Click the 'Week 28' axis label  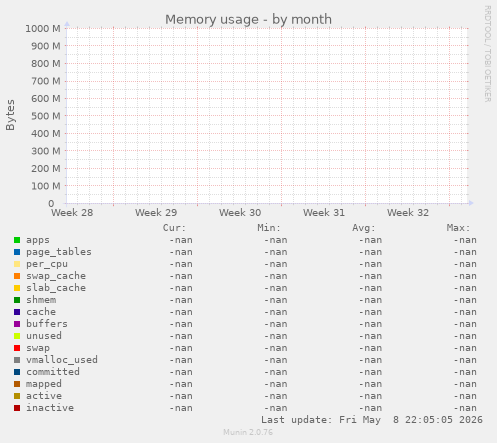pos(72,213)
